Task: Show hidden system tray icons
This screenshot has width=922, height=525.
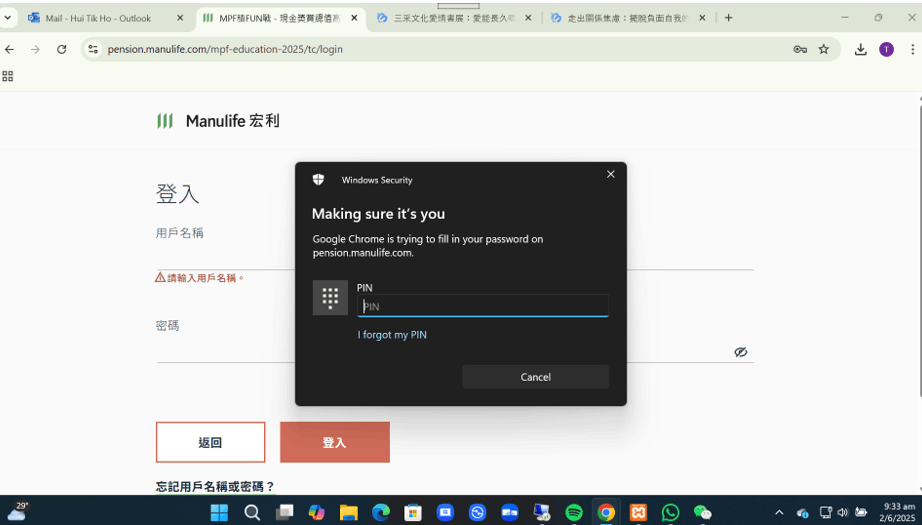Action: point(779,513)
